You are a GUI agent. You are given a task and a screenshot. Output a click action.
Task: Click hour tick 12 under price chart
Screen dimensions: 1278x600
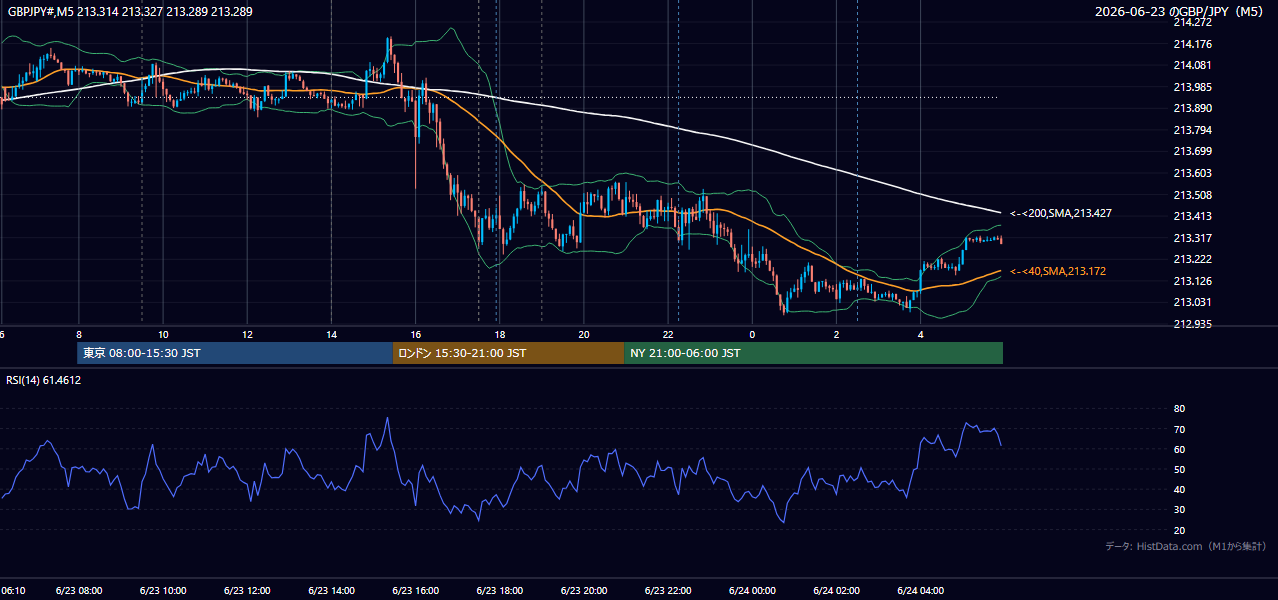[247, 334]
